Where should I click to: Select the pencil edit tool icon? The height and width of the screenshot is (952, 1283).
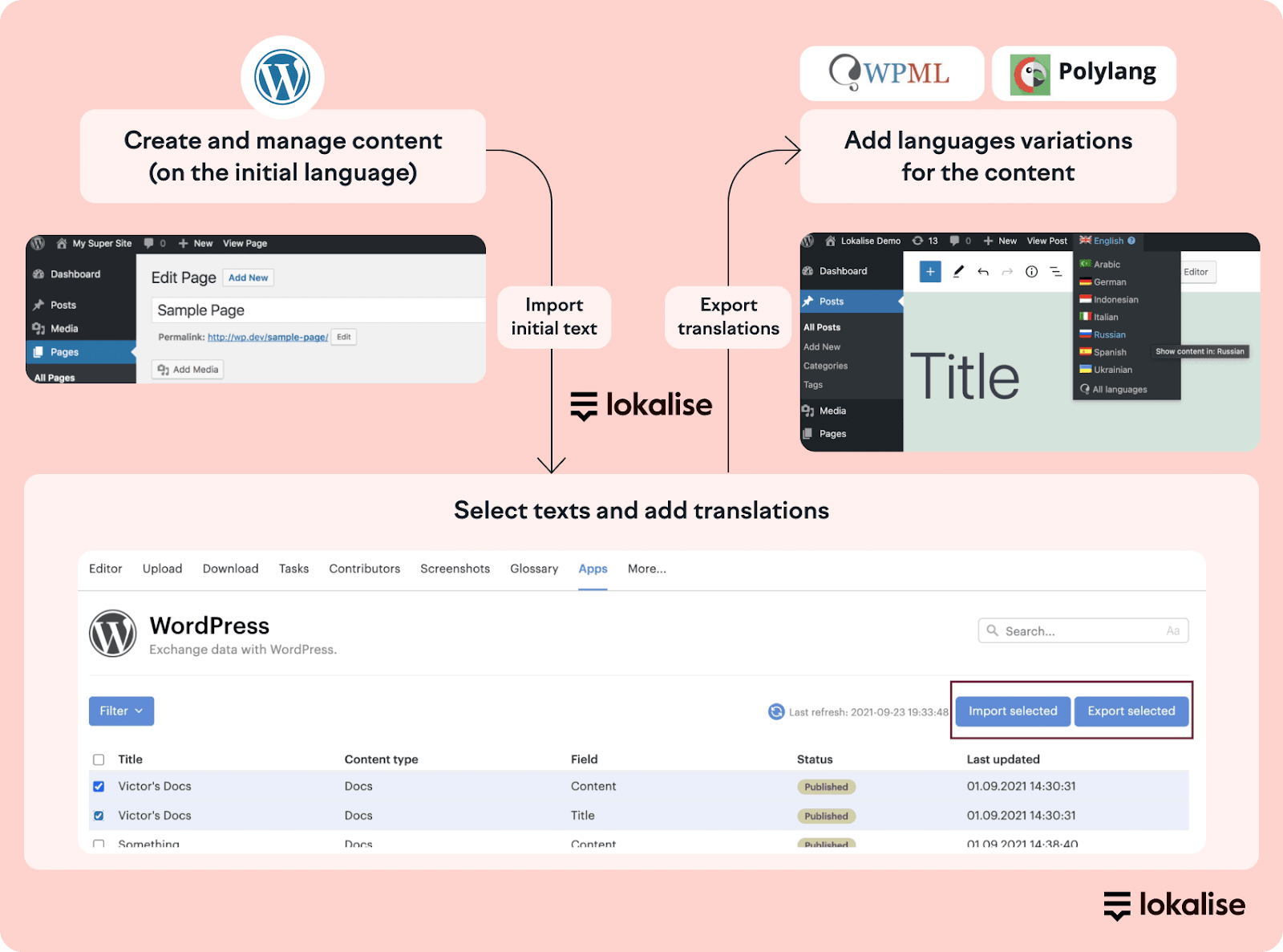click(x=957, y=272)
